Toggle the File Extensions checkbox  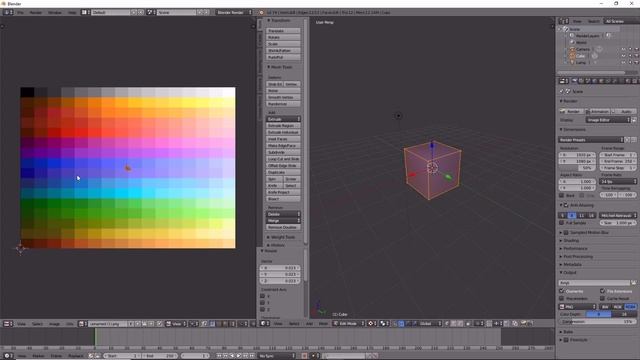click(x=602, y=291)
